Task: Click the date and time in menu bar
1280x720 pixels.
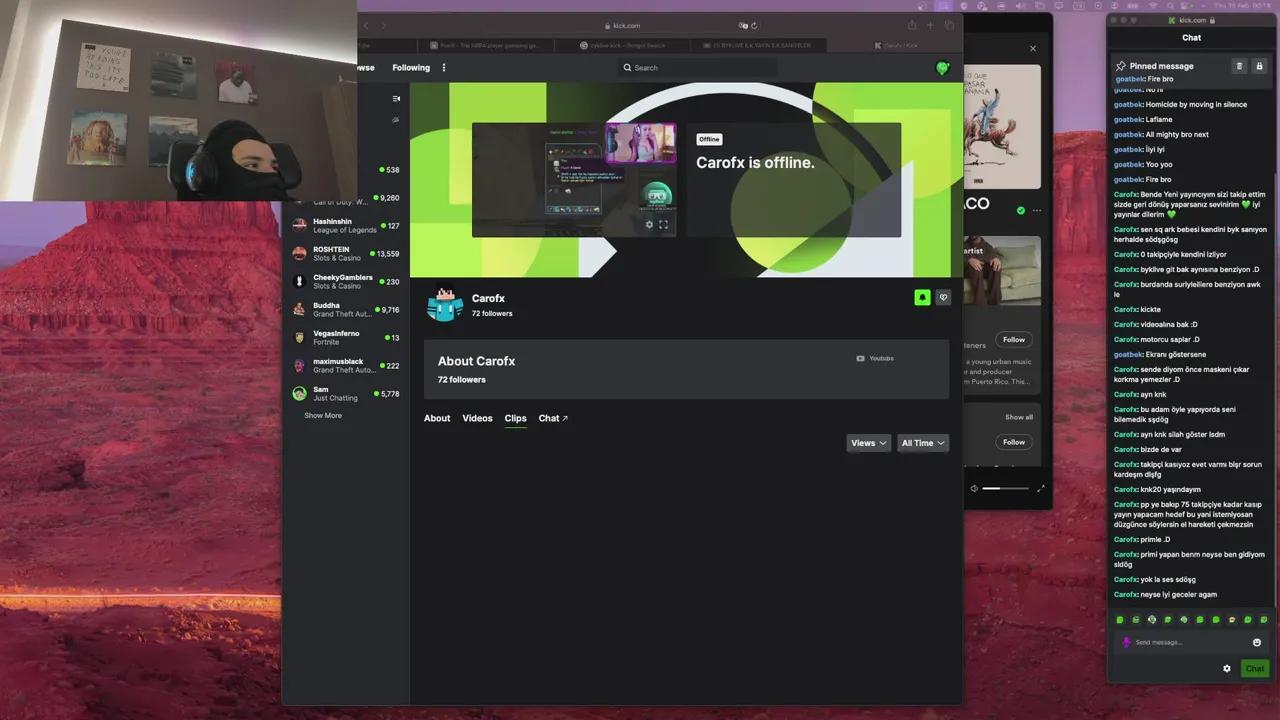Action: (x=1242, y=6)
